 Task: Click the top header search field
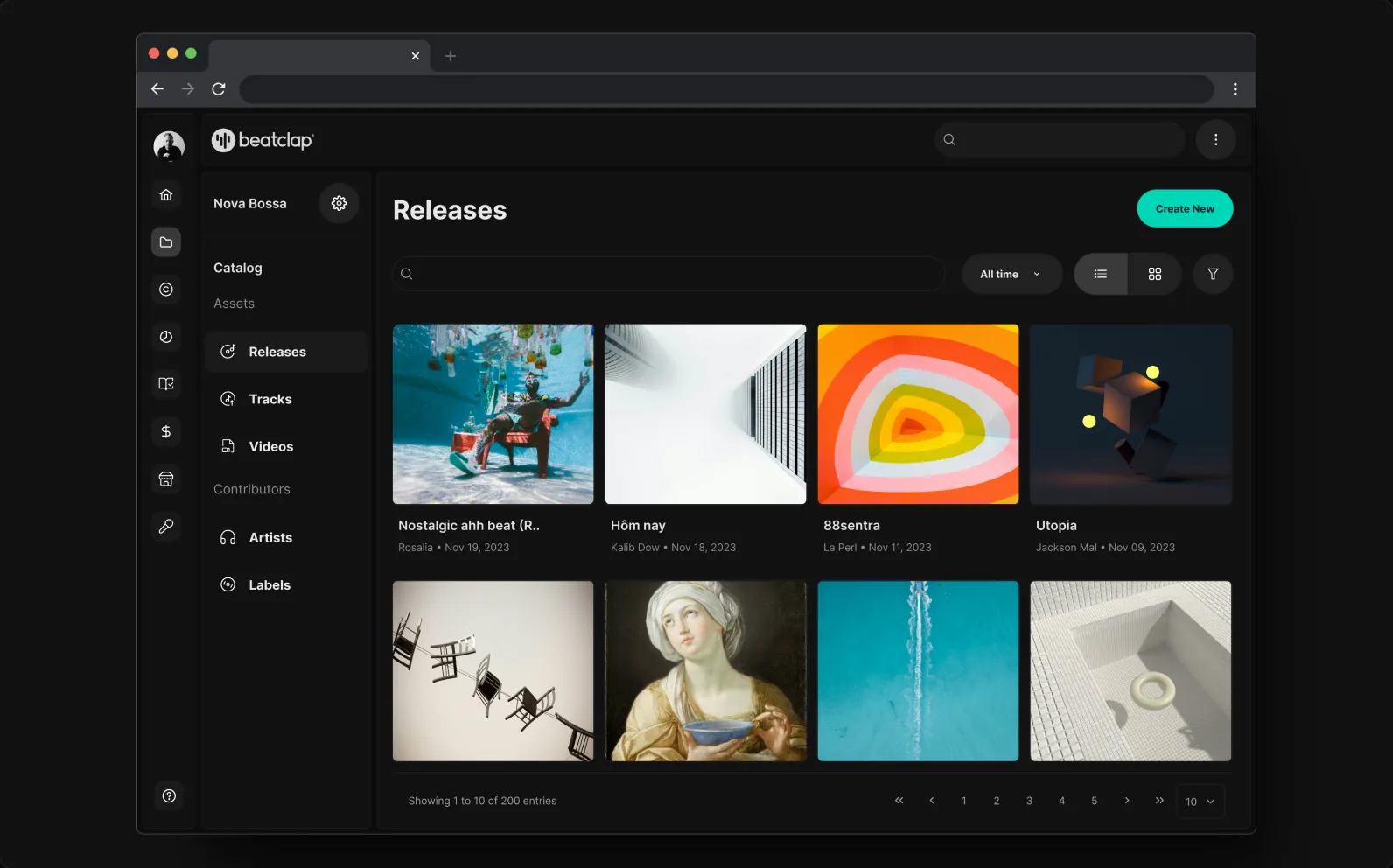pyautogui.click(x=1060, y=140)
